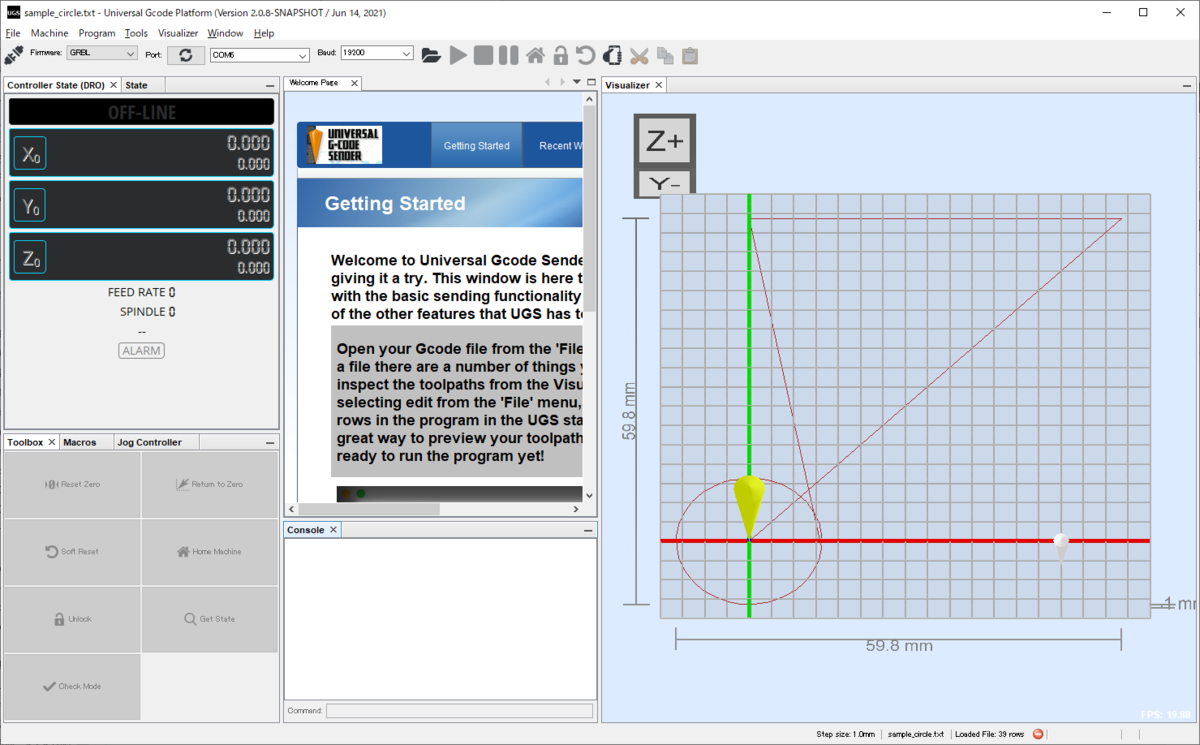Open the editor document list arrow
Screen dimensions: 1200x745
(x=577, y=82)
